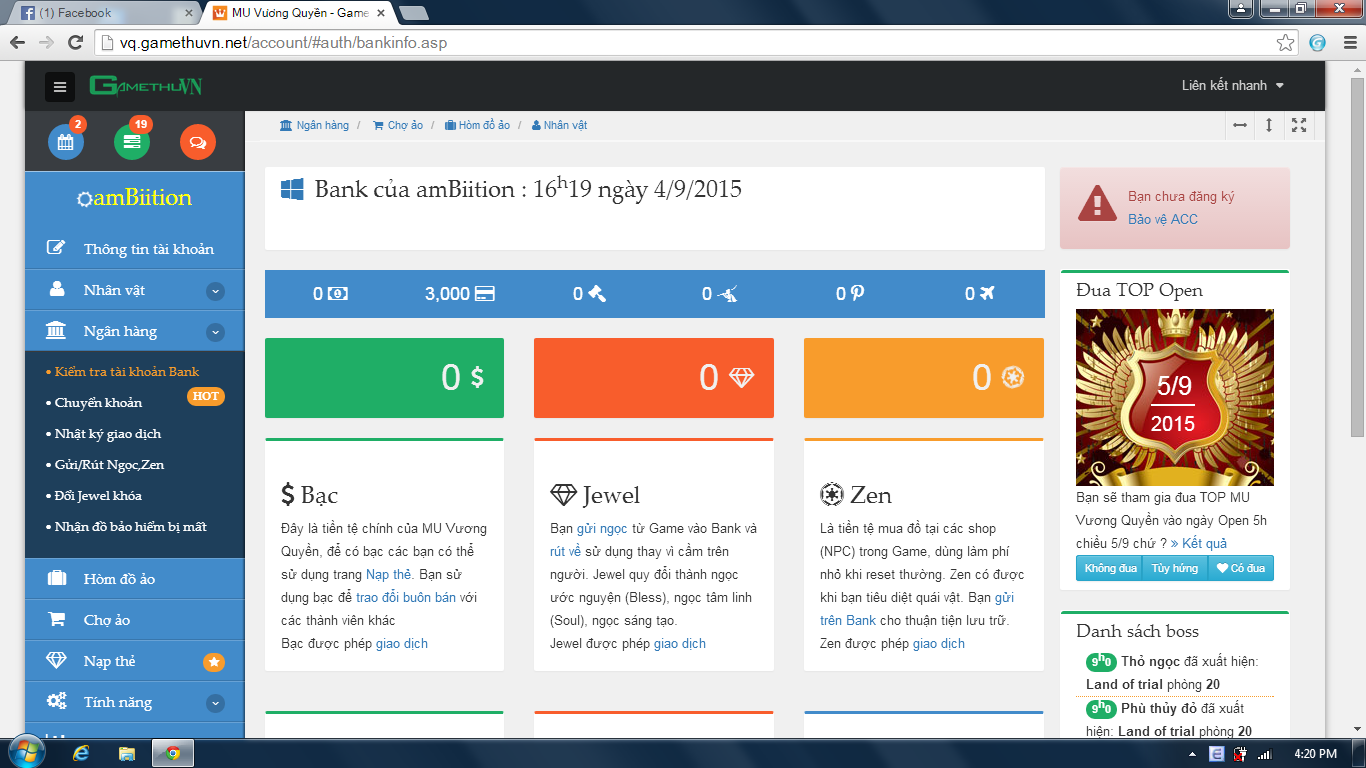Open Nhận đồ bảo hiểm bị mất item
The image size is (1366, 768).
(131, 527)
